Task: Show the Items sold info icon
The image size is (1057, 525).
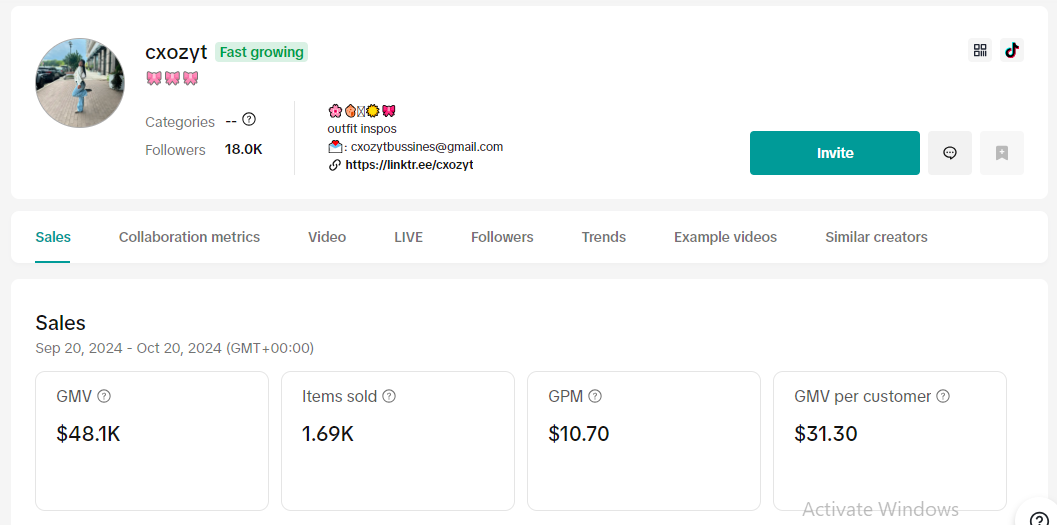Action: click(x=389, y=396)
